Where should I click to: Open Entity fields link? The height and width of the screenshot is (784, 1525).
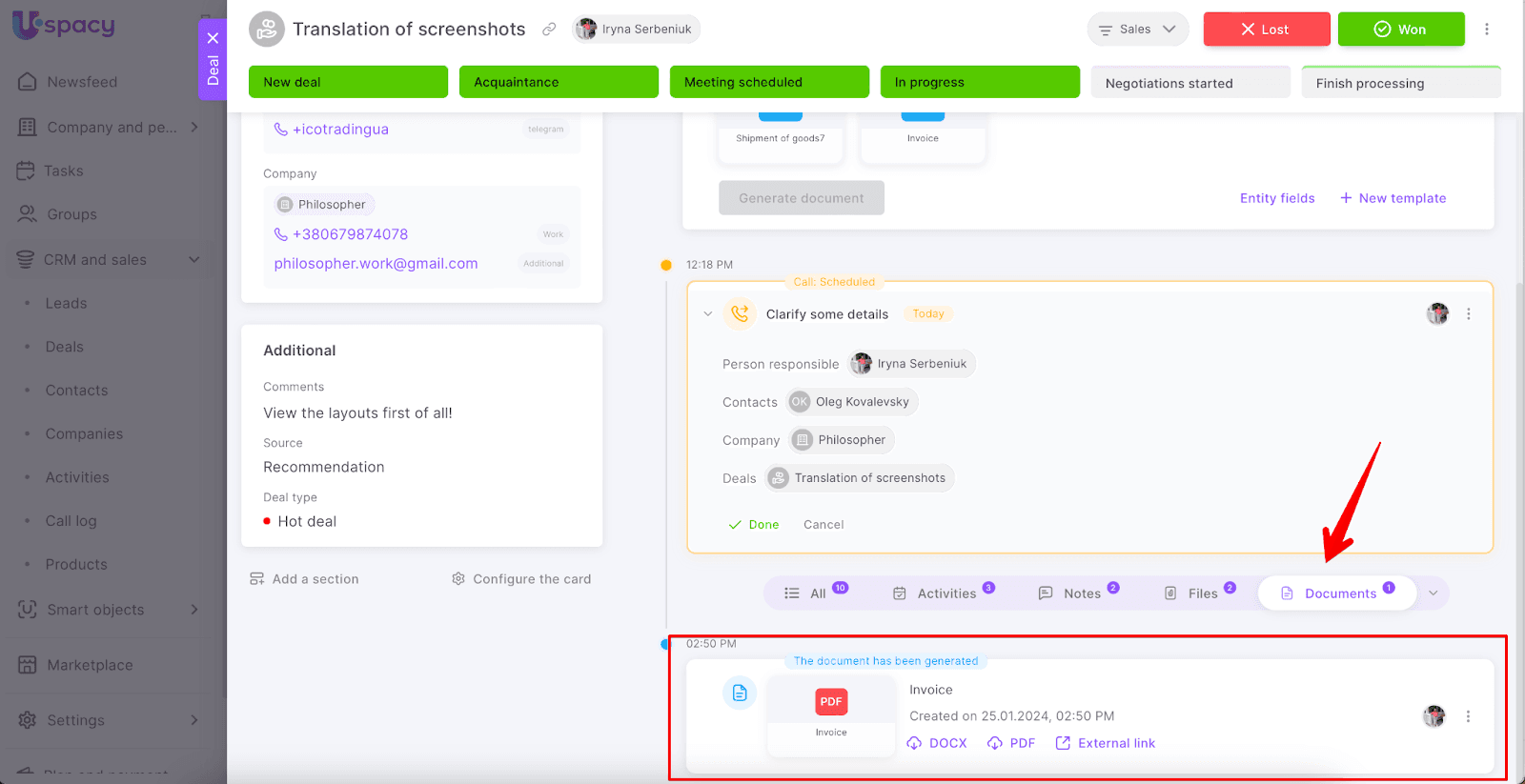pyautogui.click(x=1277, y=198)
